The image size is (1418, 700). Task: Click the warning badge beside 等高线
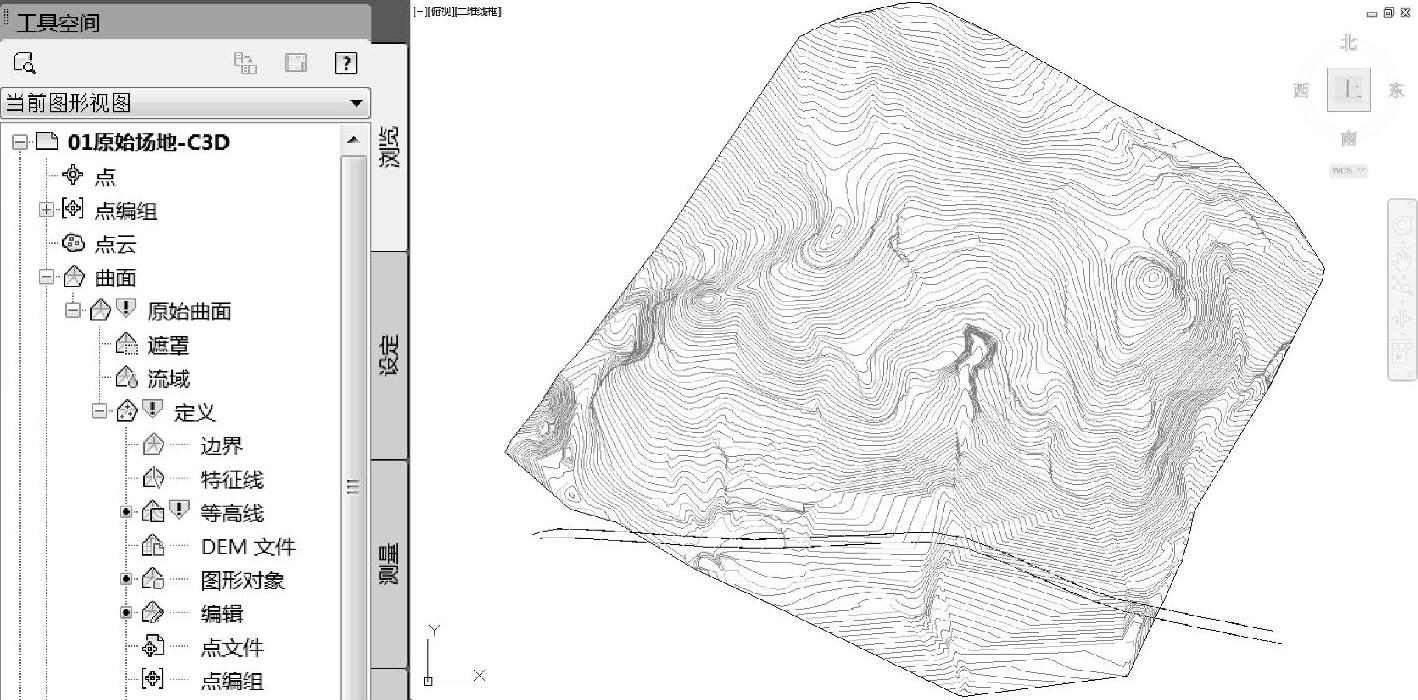point(179,510)
